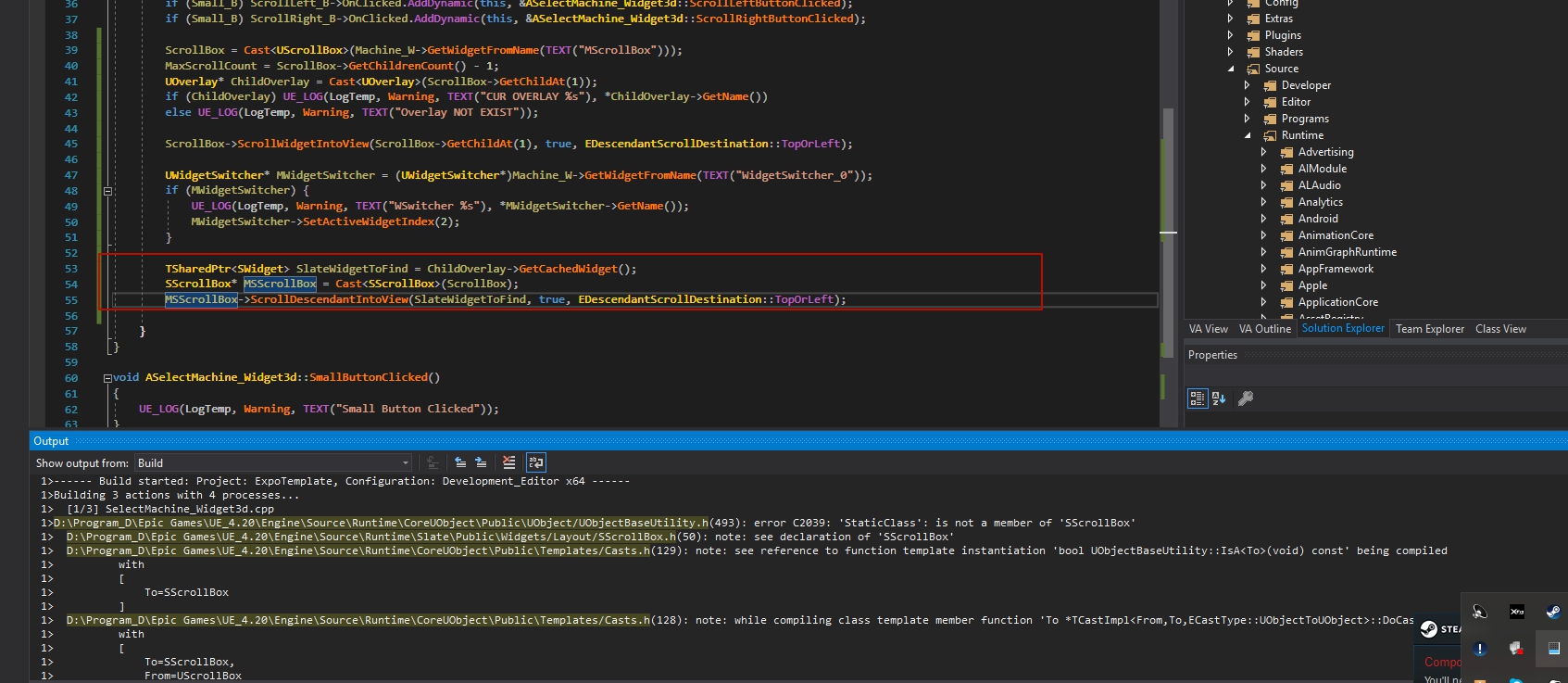
Task: Select the AnimGraphRuntime folder
Action: click(x=1347, y=252)
